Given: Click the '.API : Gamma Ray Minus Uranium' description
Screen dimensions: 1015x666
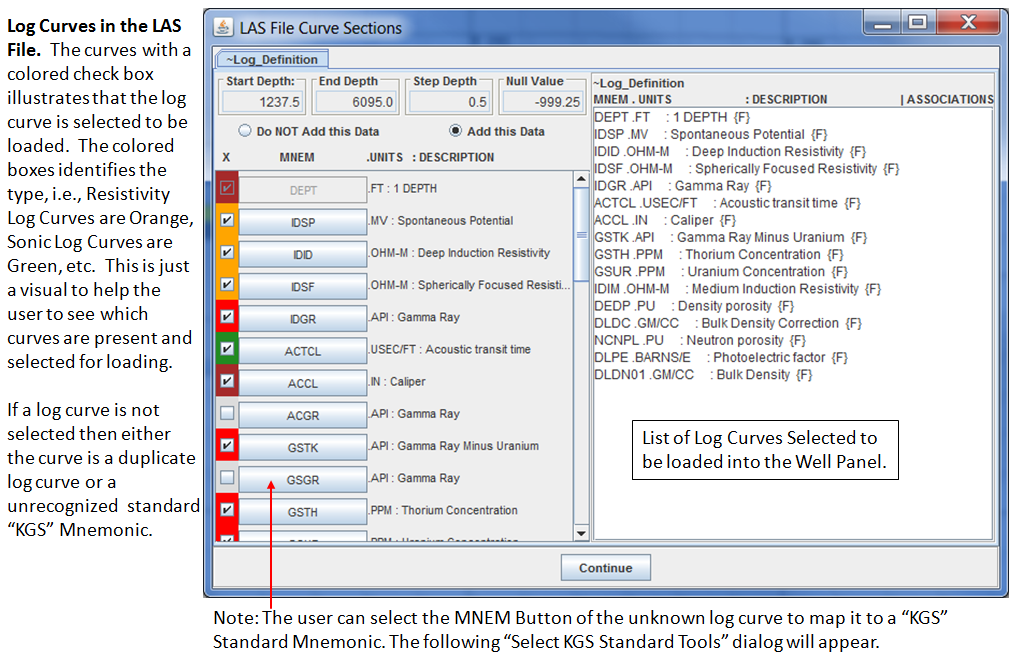Looking at the screenshot, I should coord(454,445).
